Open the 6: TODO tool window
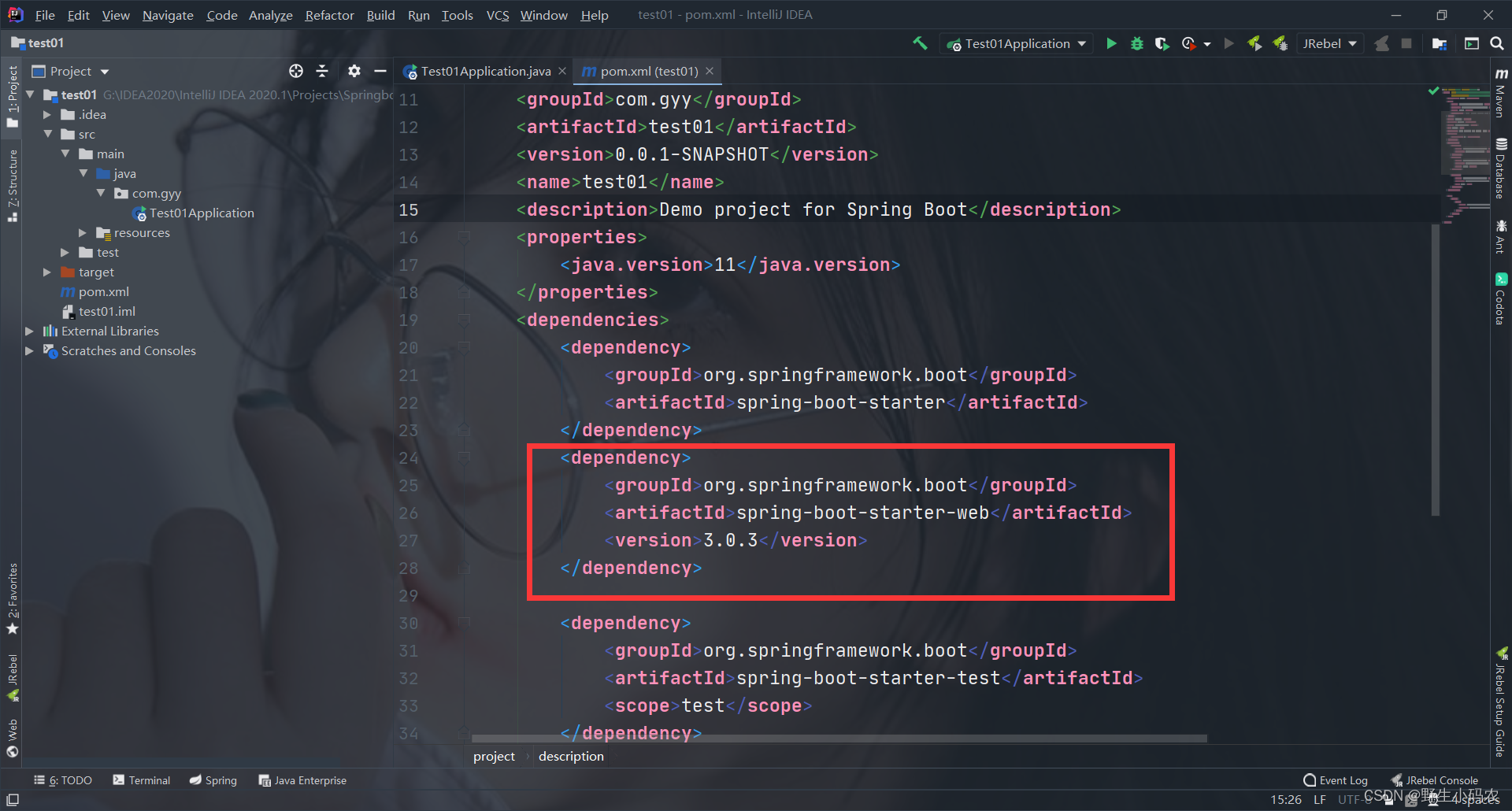The height and width of the screenshot is (811, 1512). pyautogui.click(x=63, y=780)
